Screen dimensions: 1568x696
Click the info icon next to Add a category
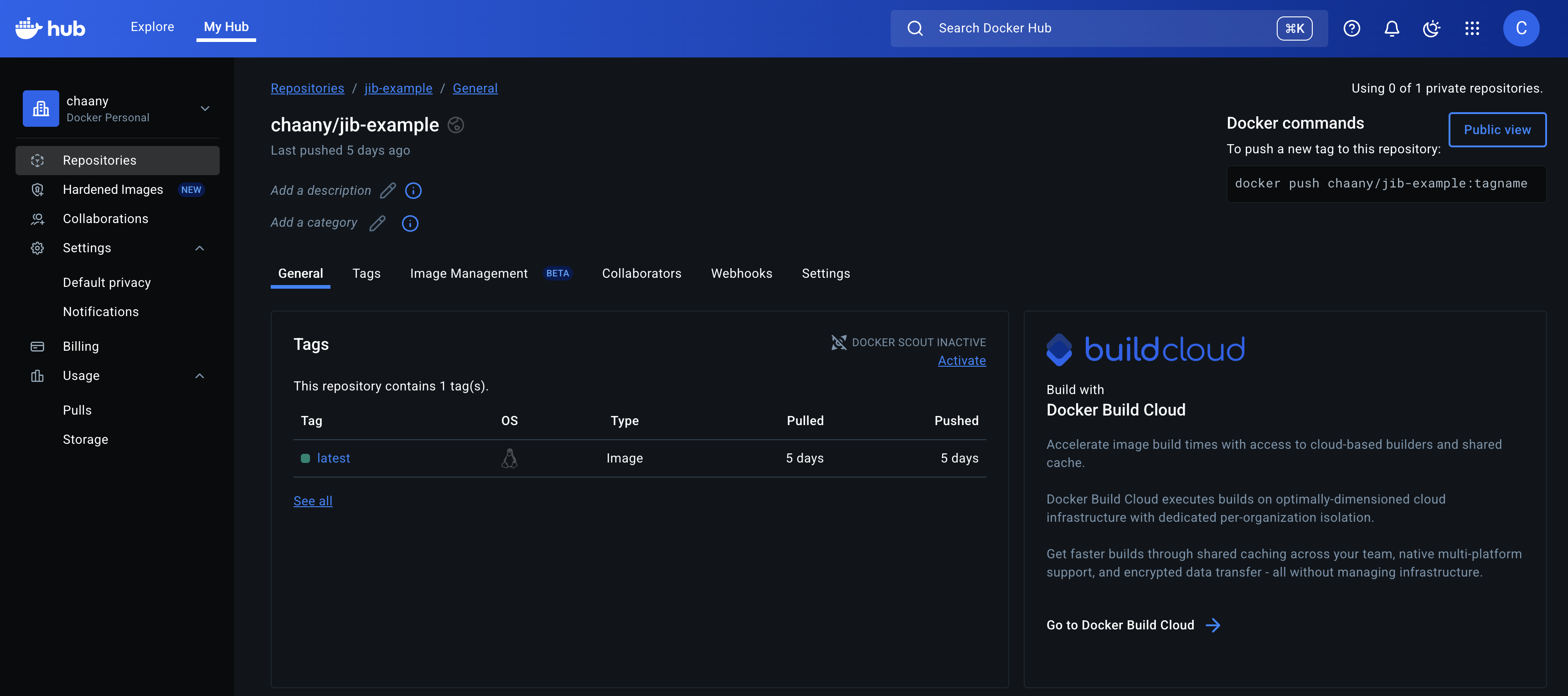pos(410,223)
